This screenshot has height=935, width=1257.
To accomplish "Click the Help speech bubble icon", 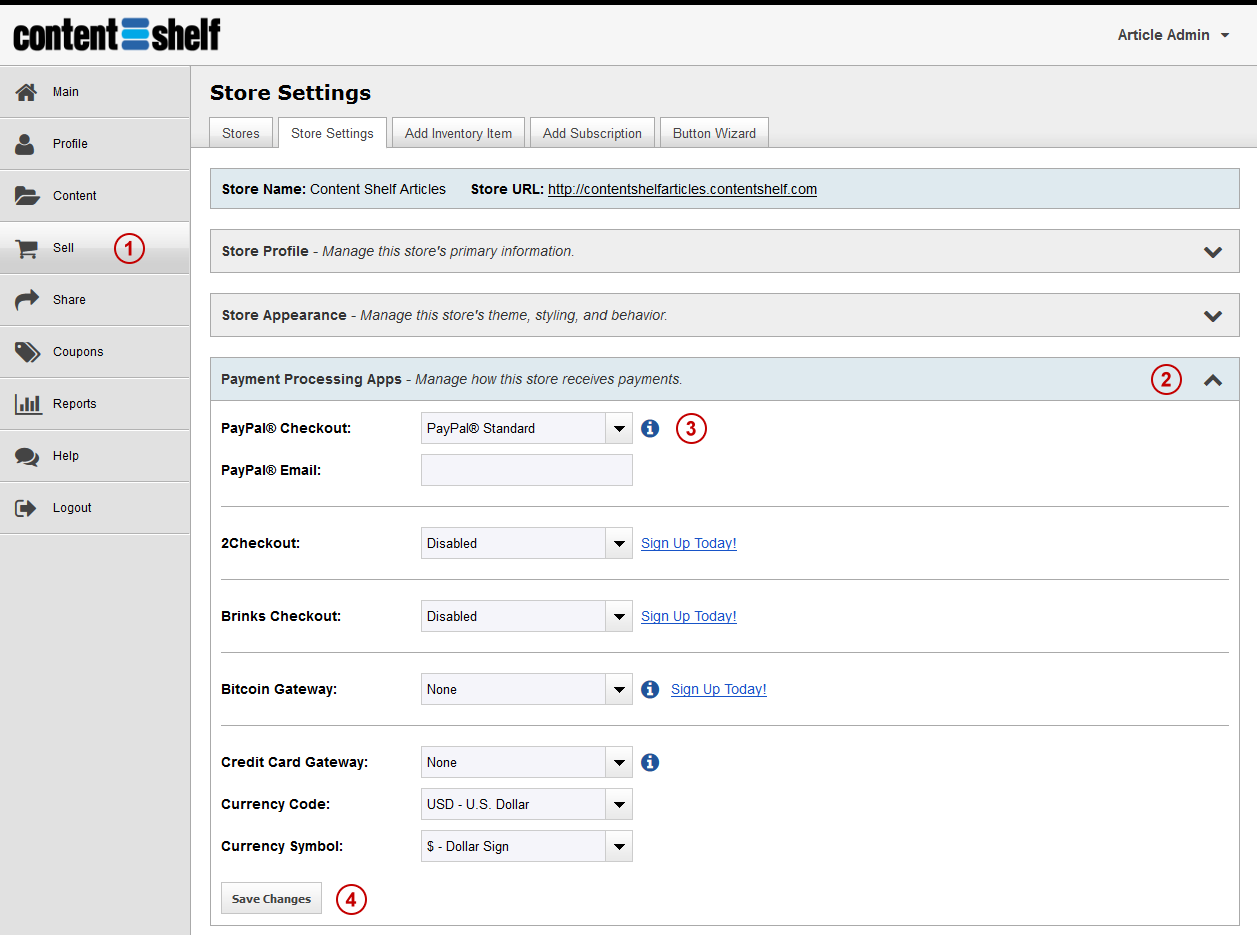I will point(27,456).
